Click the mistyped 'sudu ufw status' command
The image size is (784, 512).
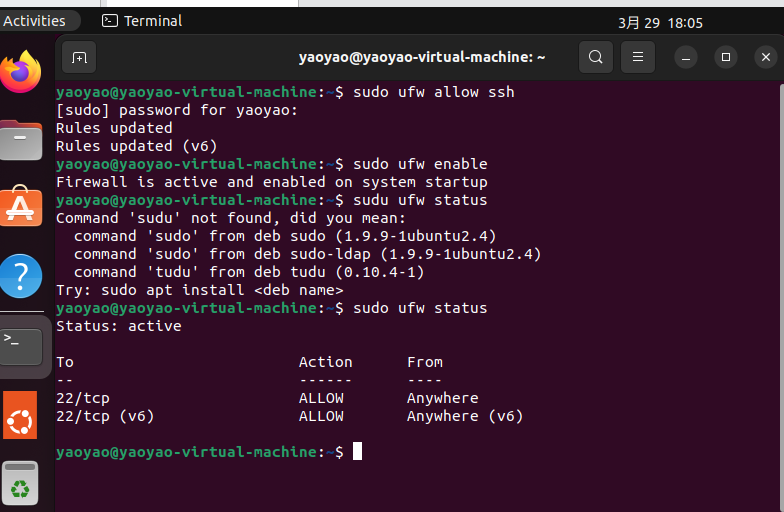point(420,200)
